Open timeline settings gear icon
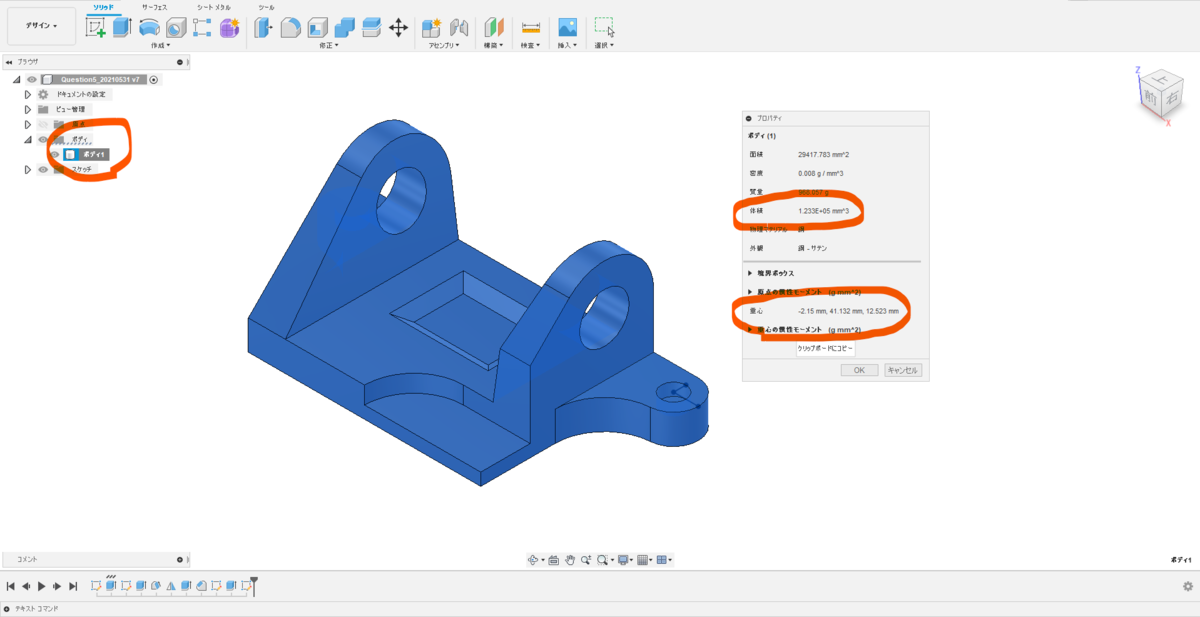1200x617 pixels. point(1187,587)
